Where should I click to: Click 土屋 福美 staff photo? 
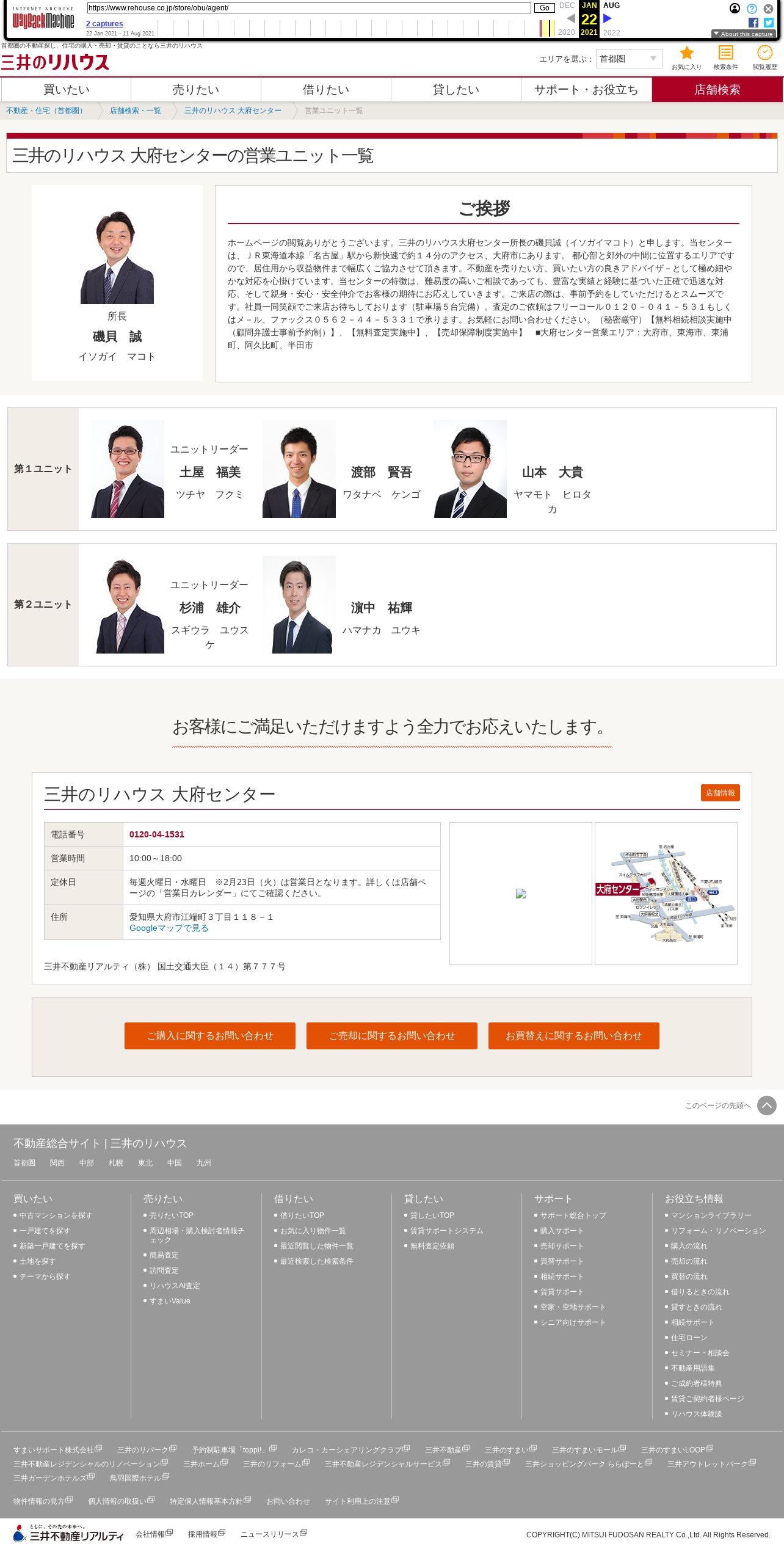click(x=128, y=469)
